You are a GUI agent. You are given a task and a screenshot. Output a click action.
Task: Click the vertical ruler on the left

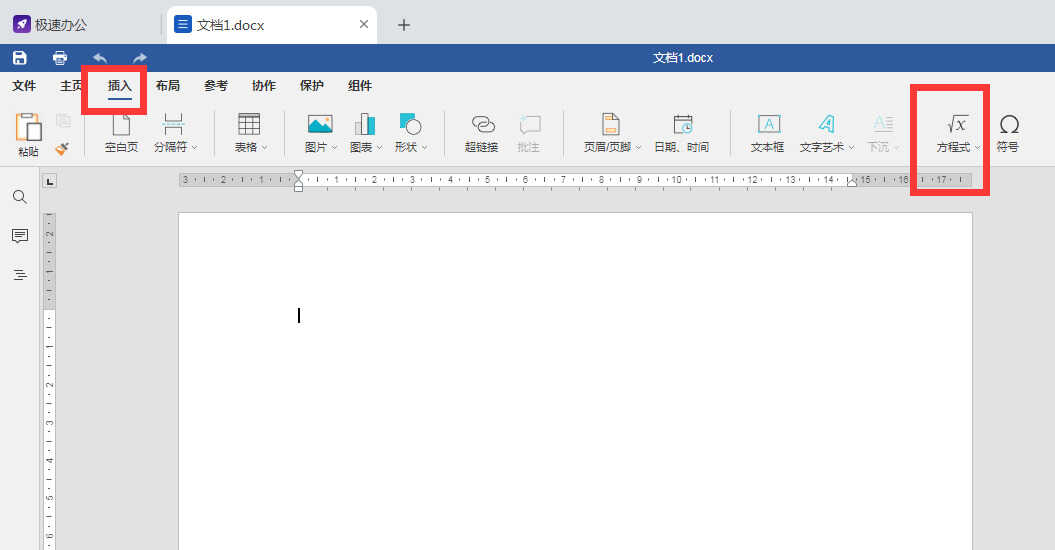click(x=49, y=382)
